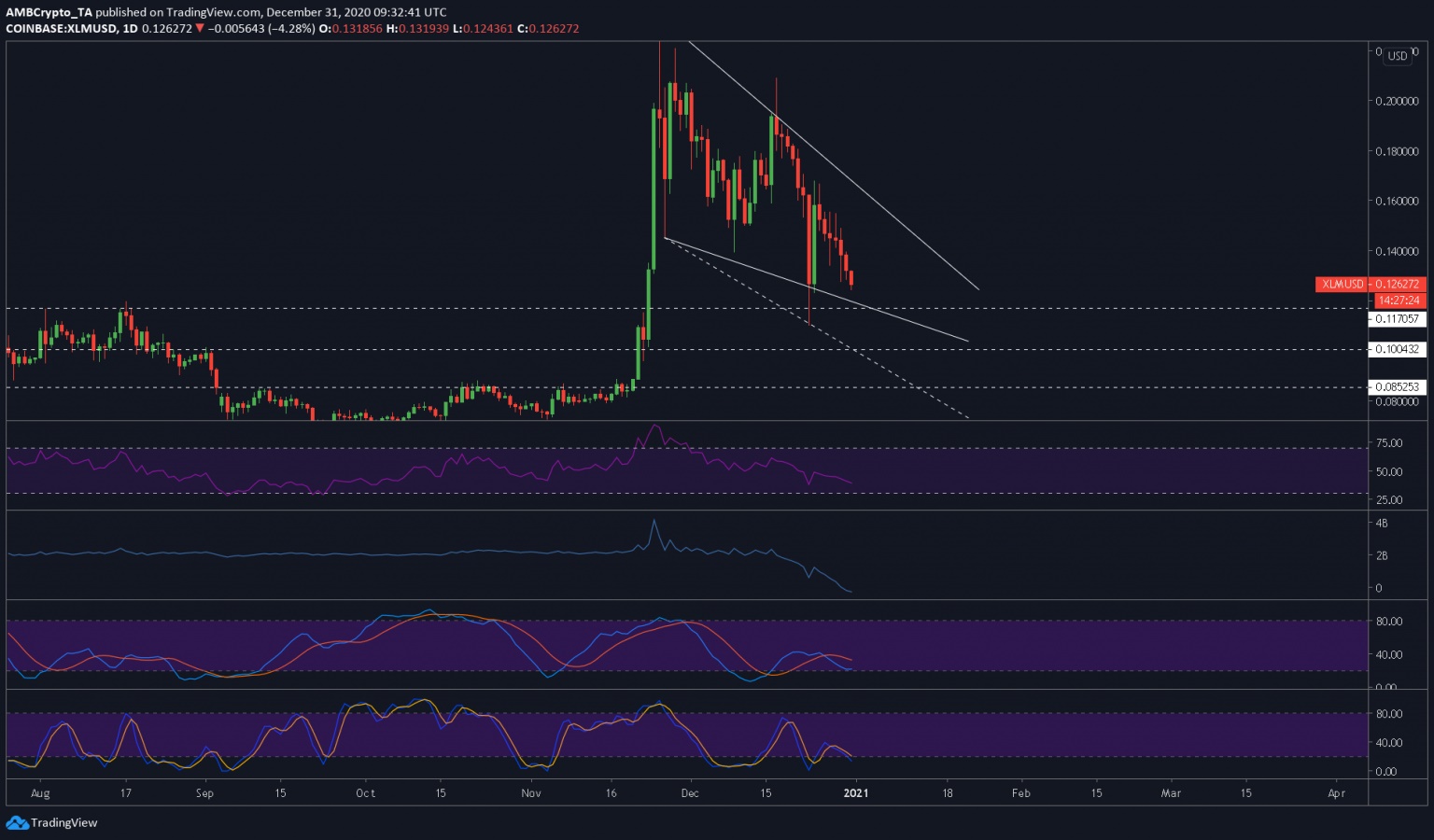Image resolution: width=1434 pixels, height=840 pixels.
Task: Click the AMBCrypto_TA publisher name
Action: click(x=49, y=12)
